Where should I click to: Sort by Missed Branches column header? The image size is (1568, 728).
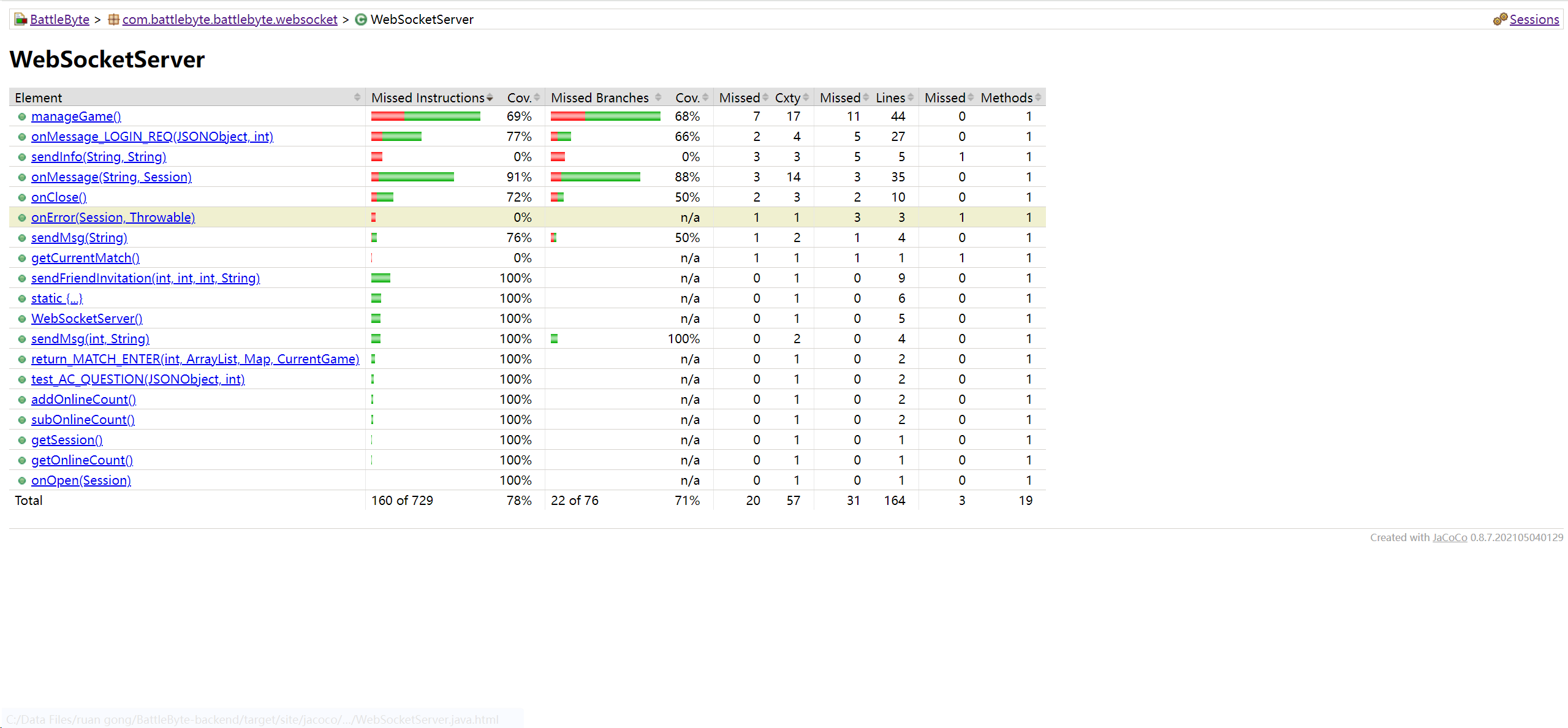coord(600,97)
